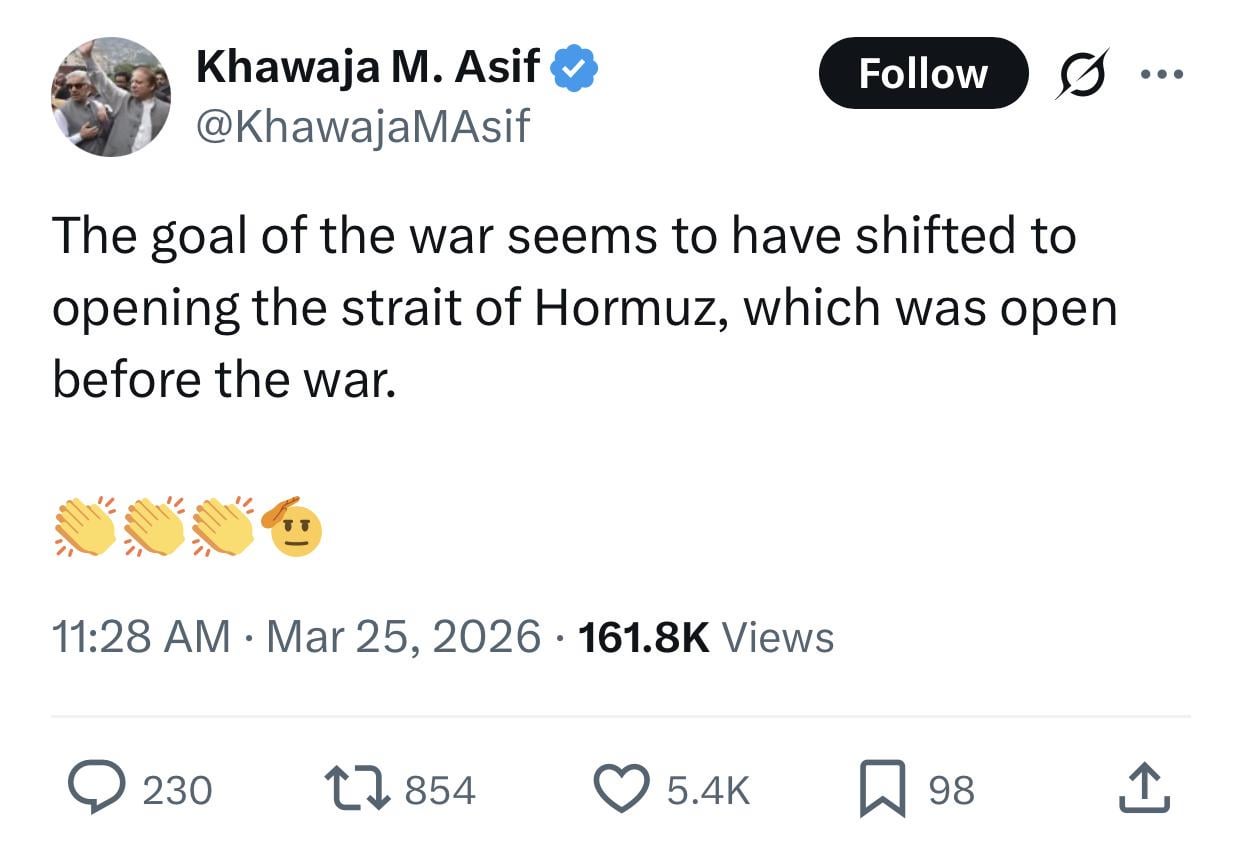View the 161.8K Views count

[x=705, y=637]
